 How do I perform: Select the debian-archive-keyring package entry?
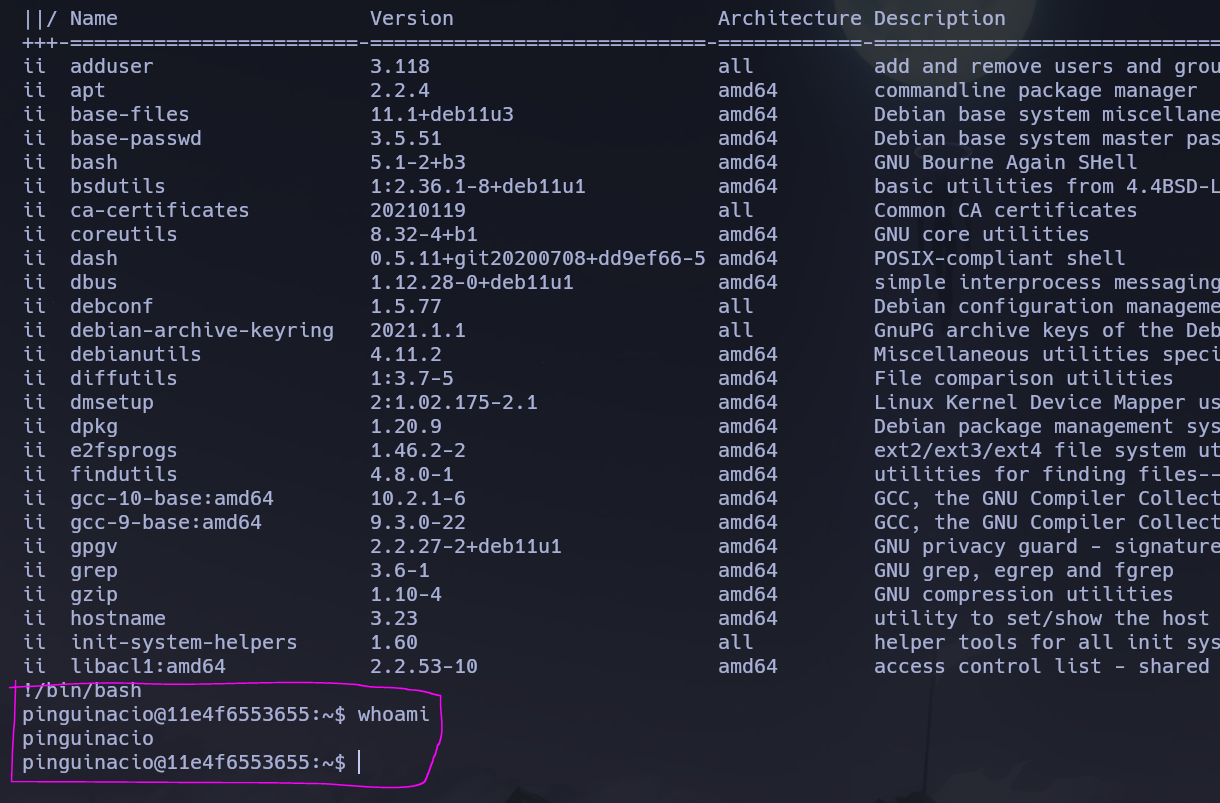pyautogui.click(x=200, y=330)
